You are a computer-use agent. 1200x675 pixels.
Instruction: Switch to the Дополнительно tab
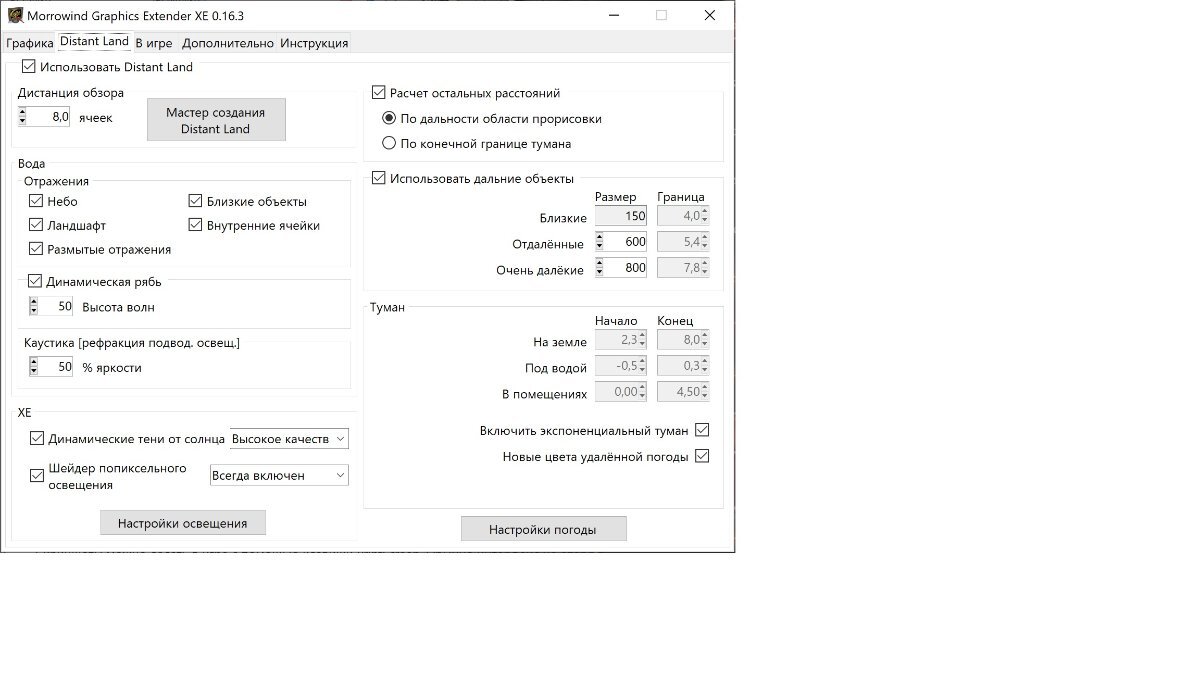pyautogui.click(x=228, y=43)
